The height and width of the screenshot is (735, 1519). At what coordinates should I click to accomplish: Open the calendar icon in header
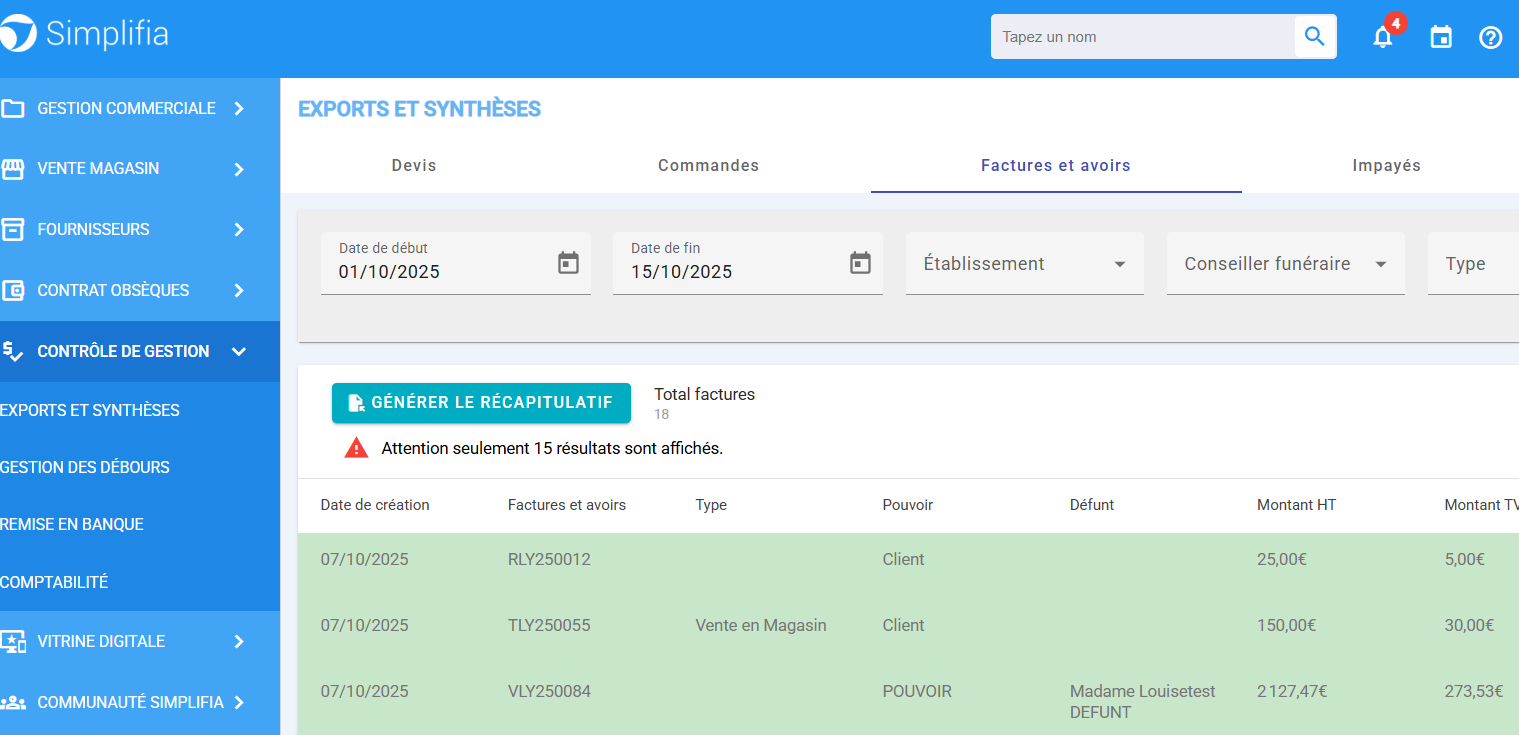[1441, 38]
